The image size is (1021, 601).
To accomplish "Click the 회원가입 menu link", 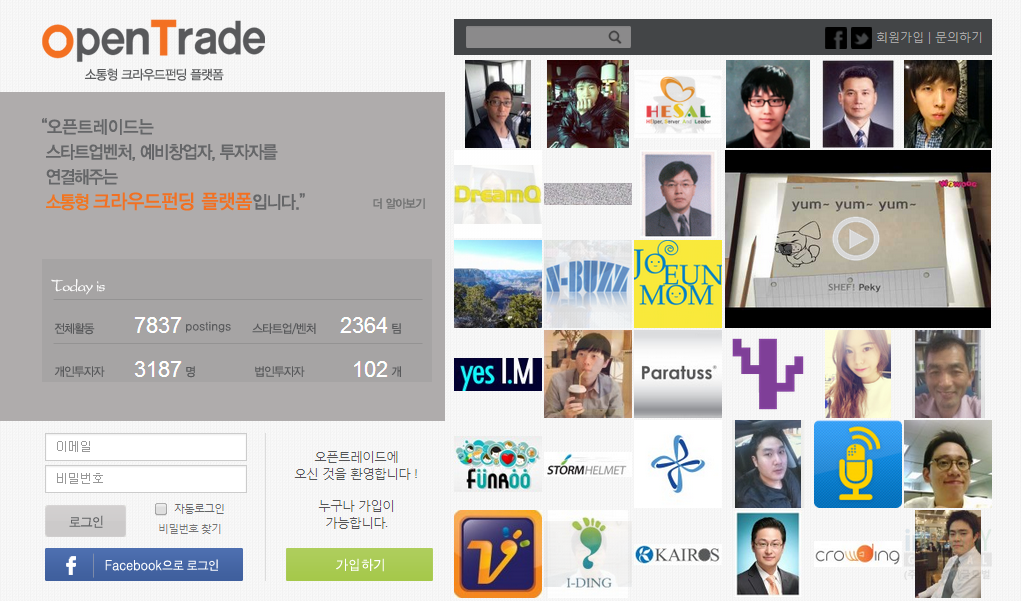I will [900, 38].
